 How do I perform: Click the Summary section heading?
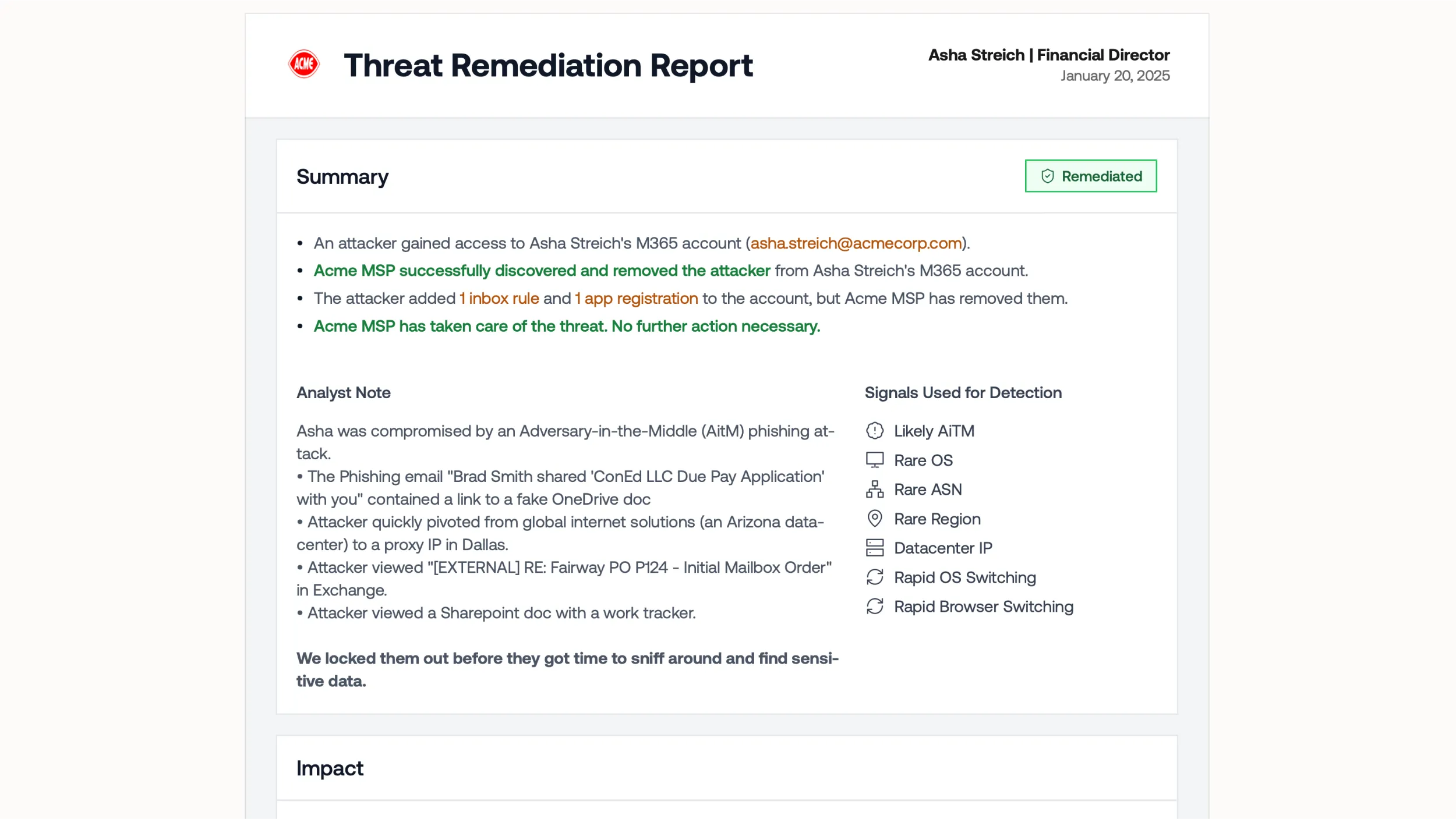[x=342, y=177]
